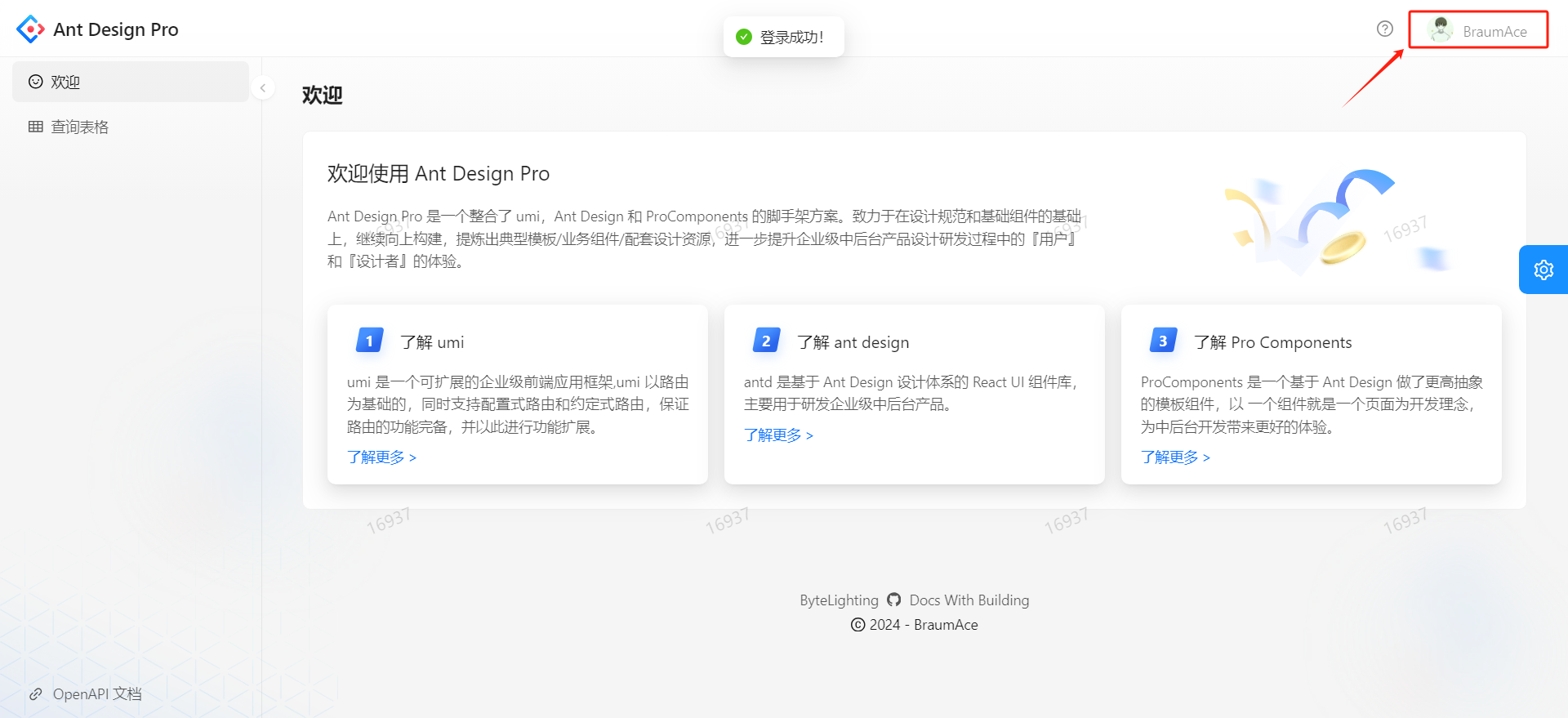Click the table icon beside 查询表格
This screenshot has width=1568, height=718.
coord(36,127)
